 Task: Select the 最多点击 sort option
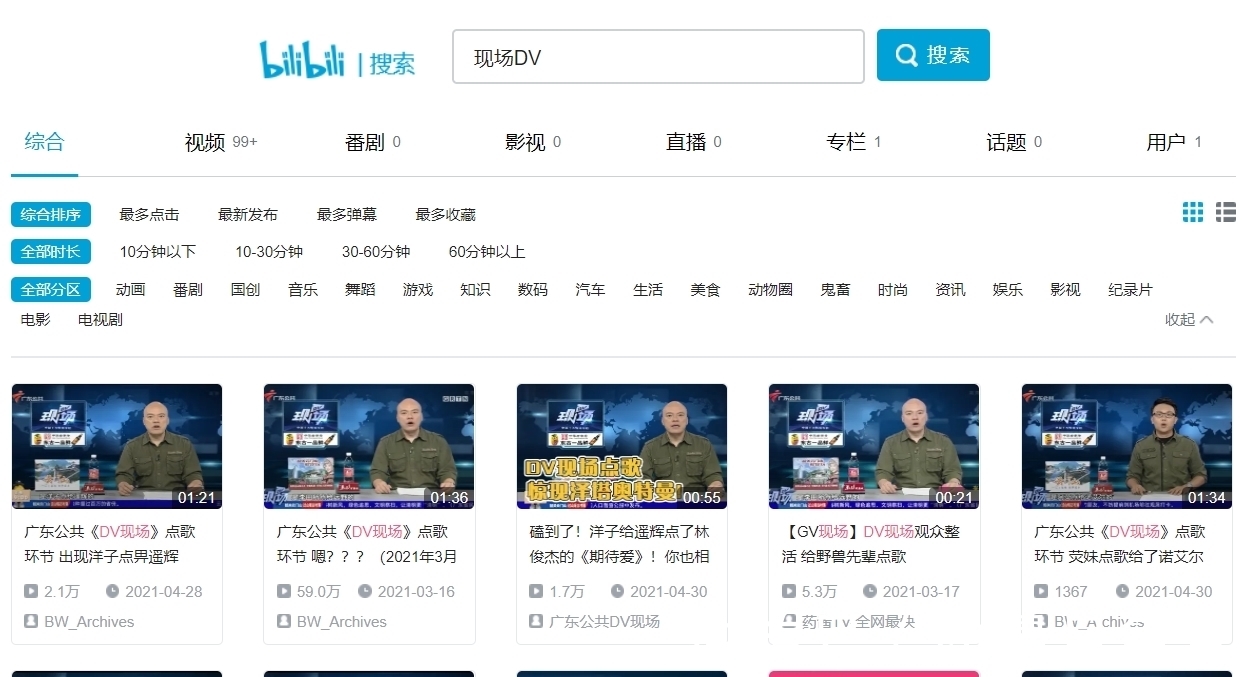pyautogui.click(x=148, y=213)
